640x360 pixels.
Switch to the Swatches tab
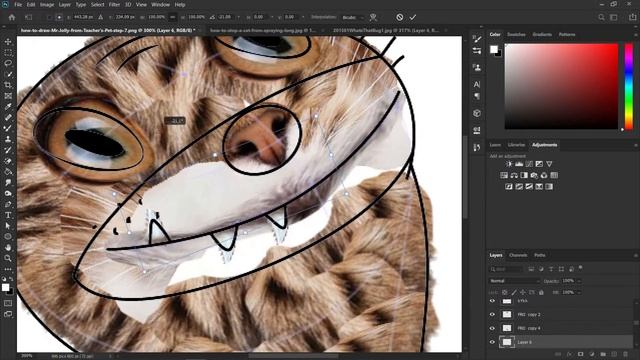(x=516, y=34)
